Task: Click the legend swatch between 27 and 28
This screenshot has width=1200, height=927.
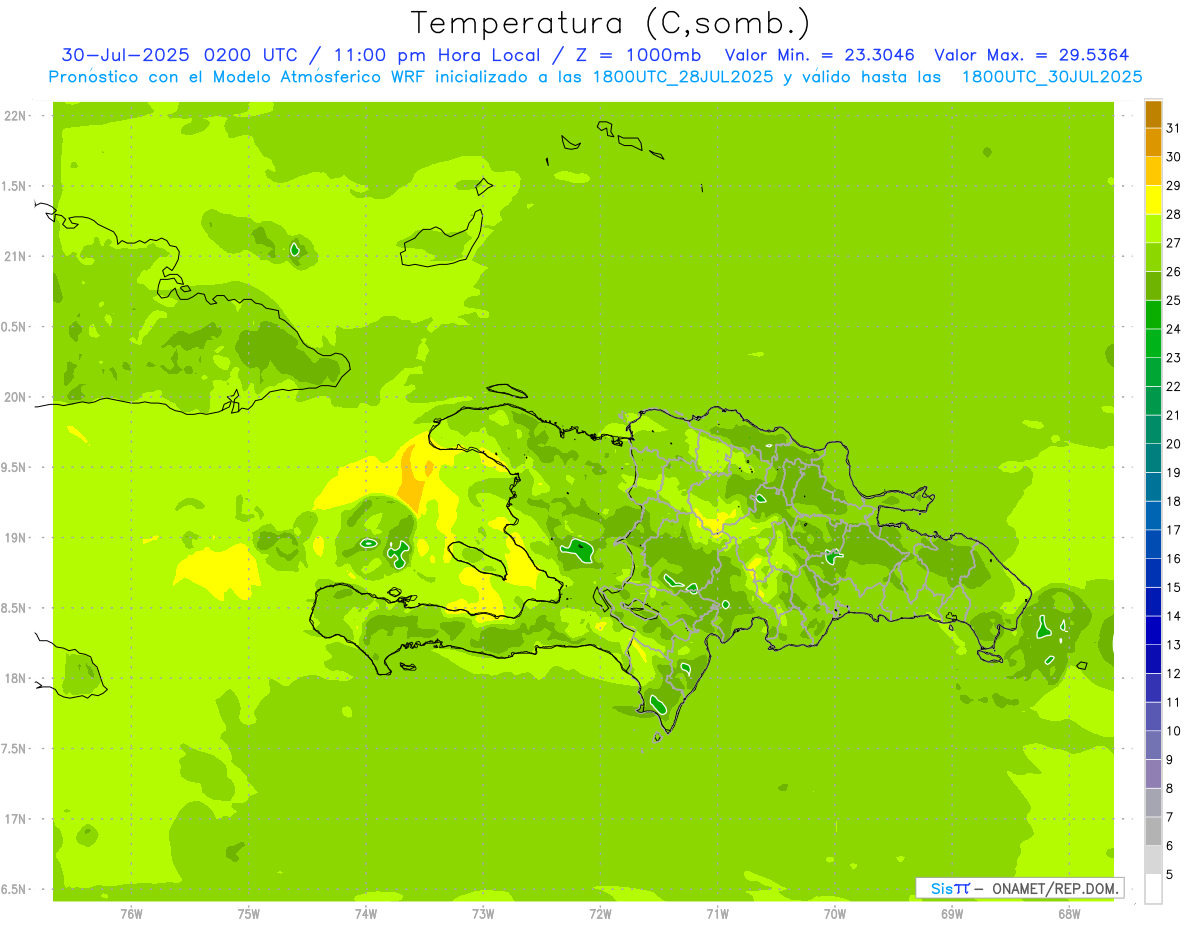Action: [x=1153, y=228]
